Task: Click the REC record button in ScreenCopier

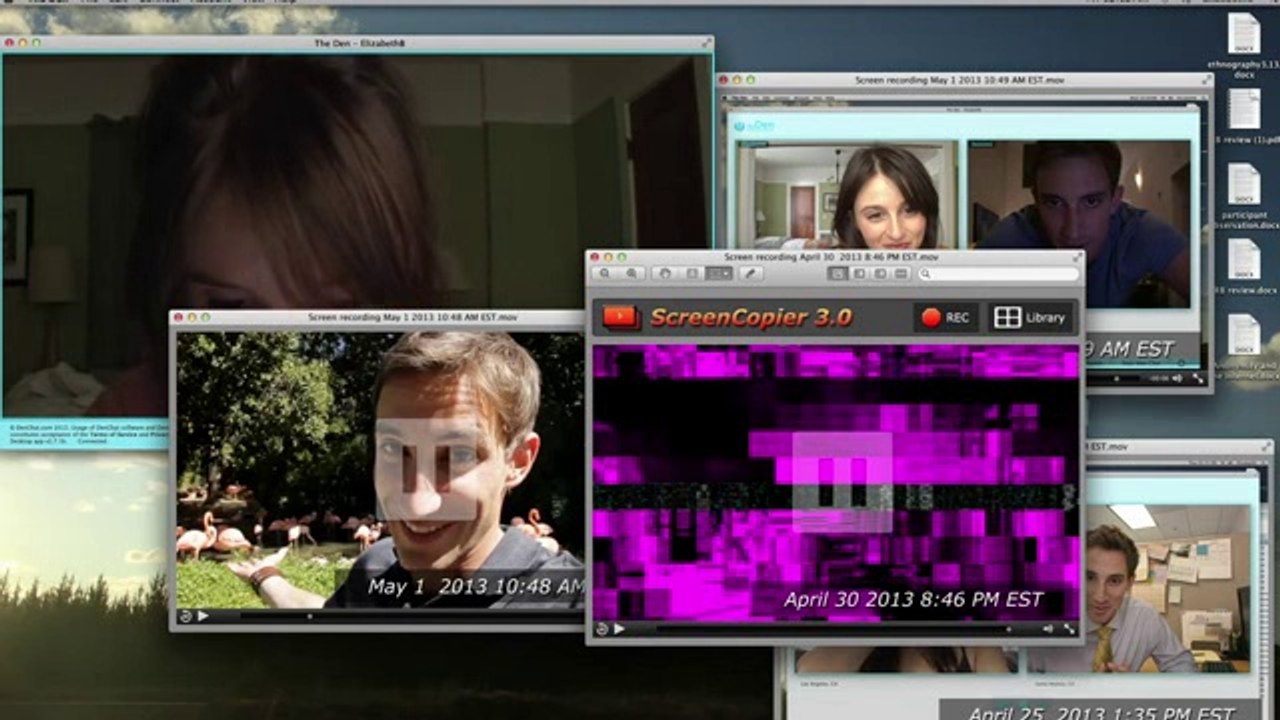Action: coord(945,317)
